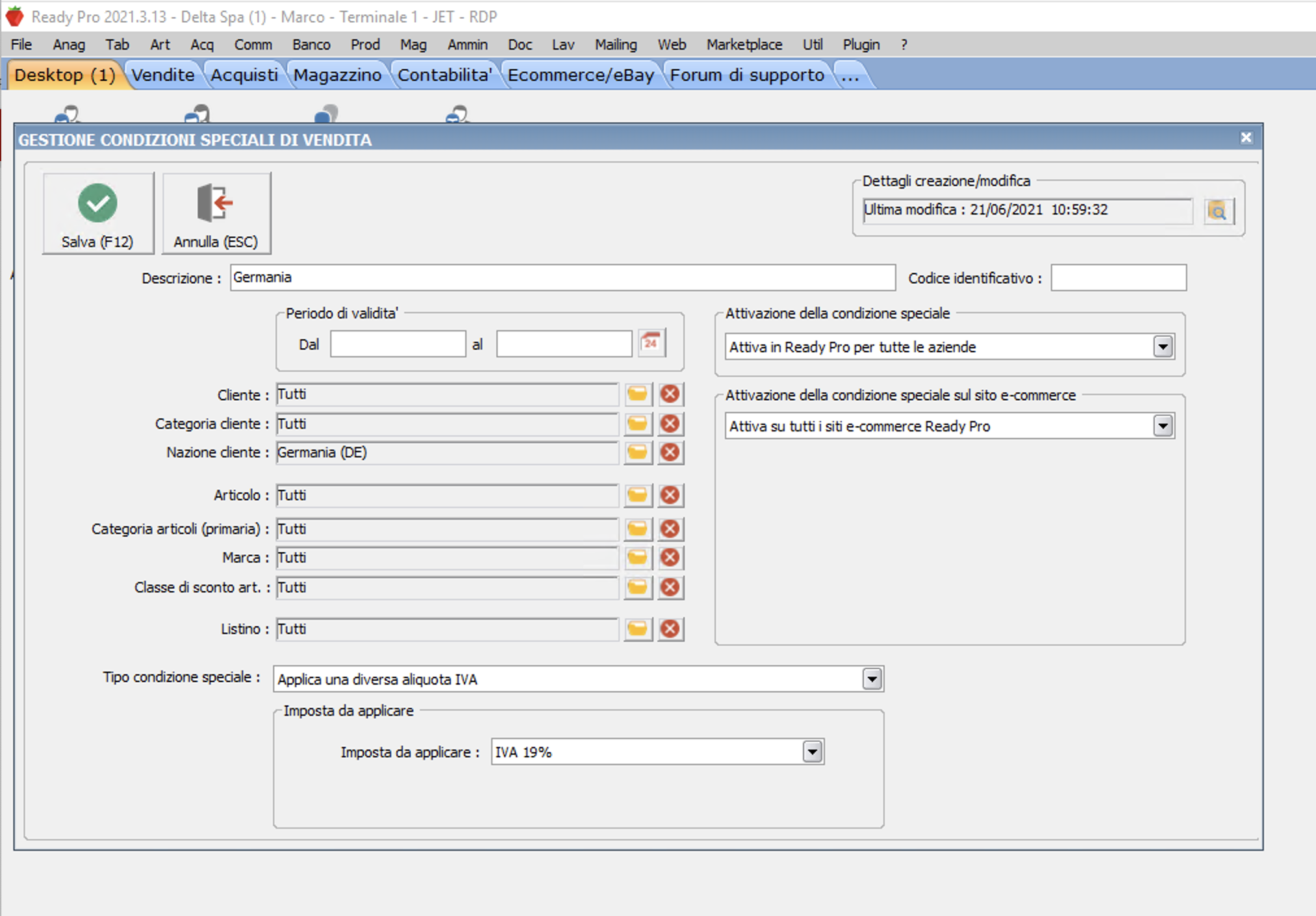
Task: Open folder picker for Listino field
Action: tap(638, 630)
